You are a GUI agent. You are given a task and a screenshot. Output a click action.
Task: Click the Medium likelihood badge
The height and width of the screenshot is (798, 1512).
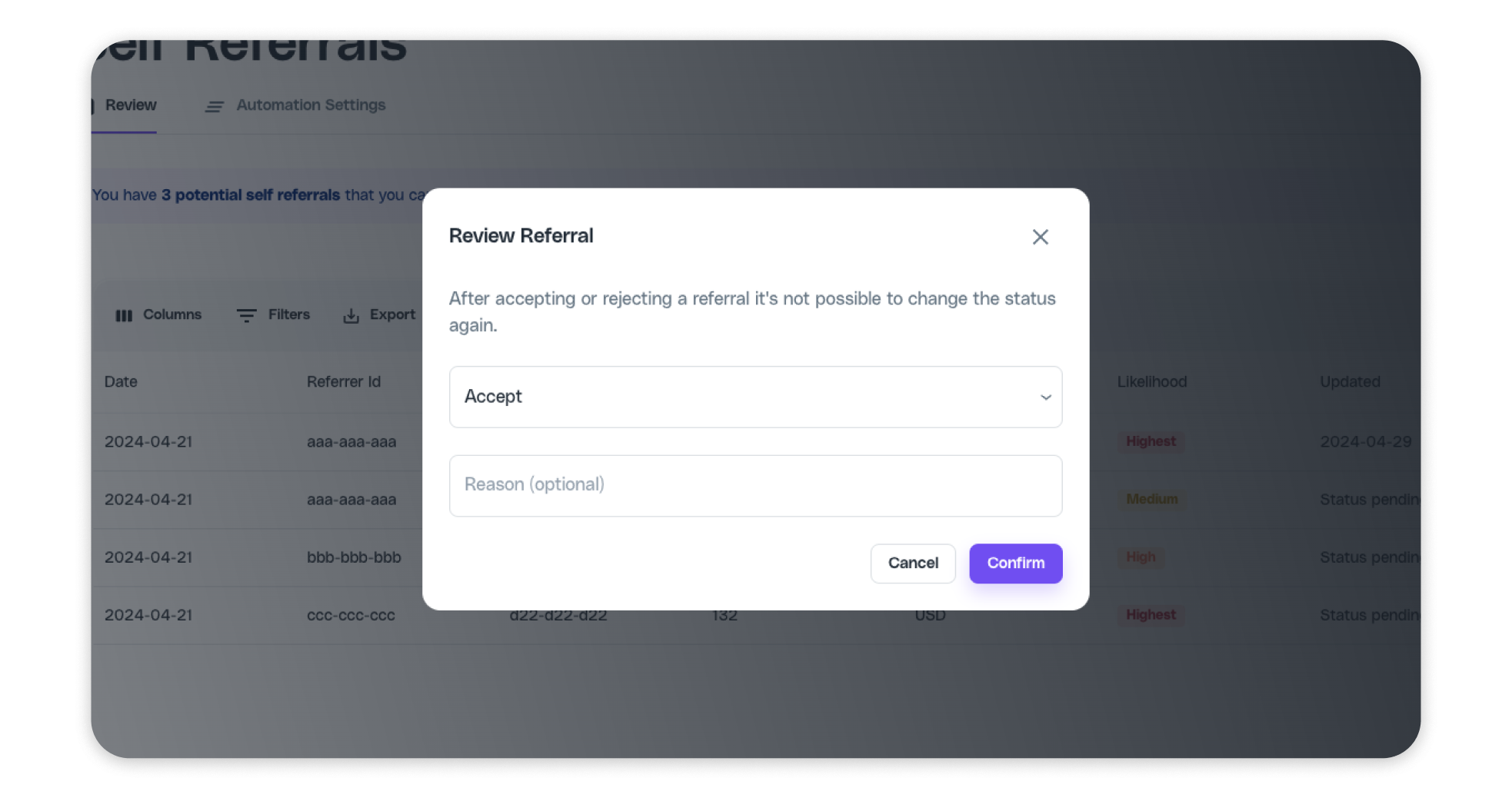(1151, 499)
